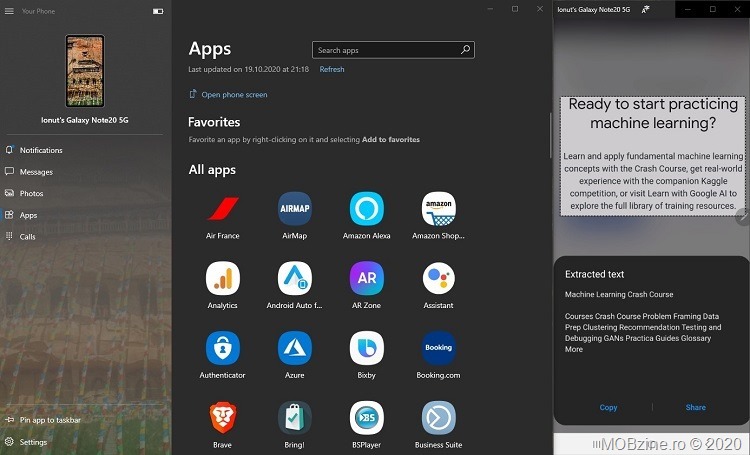Select Notifications in the sidebar
The height and width of the screenshot is (455, 750).
40,150
